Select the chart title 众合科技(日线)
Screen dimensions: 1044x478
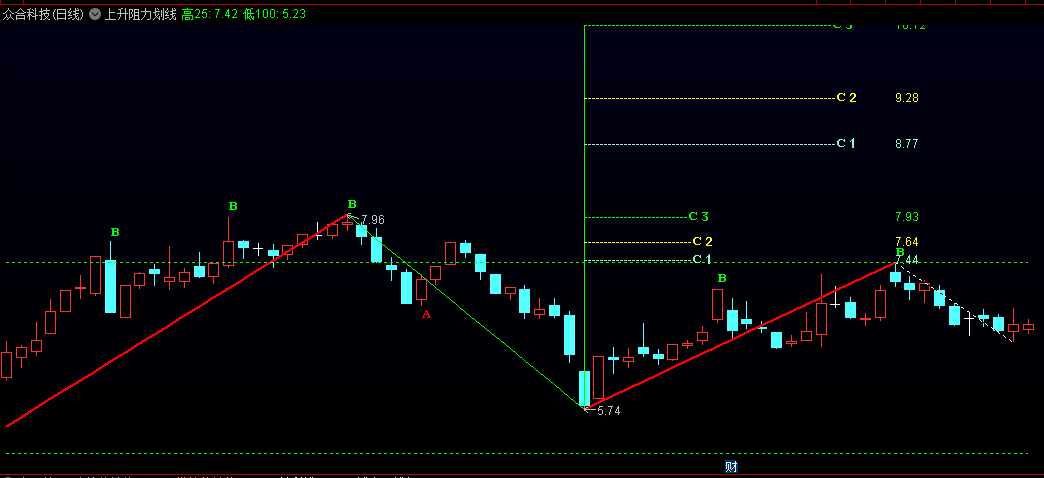[x=43, y=14]
